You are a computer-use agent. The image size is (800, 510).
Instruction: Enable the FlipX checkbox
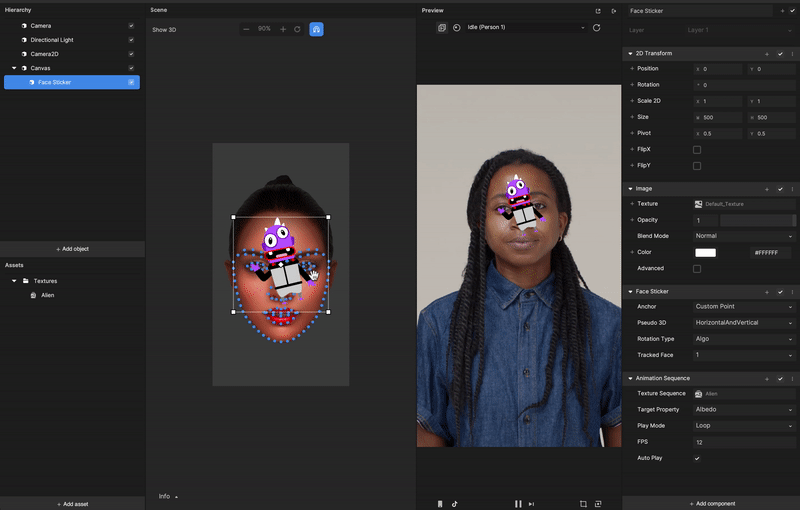697,149
